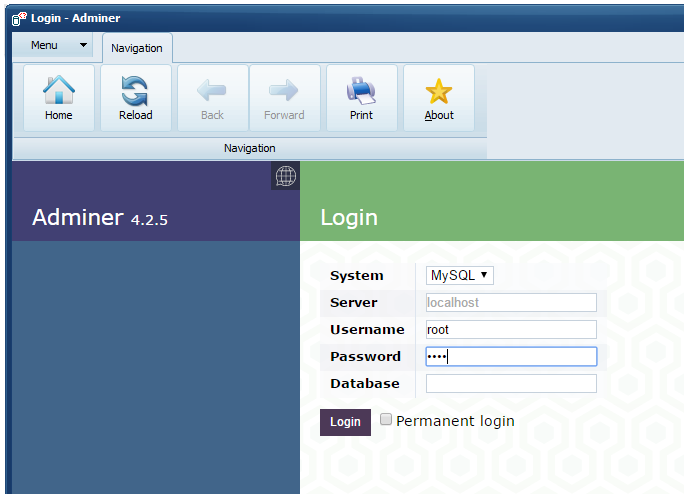Reload the page with Reload icon

click(136, 98)
